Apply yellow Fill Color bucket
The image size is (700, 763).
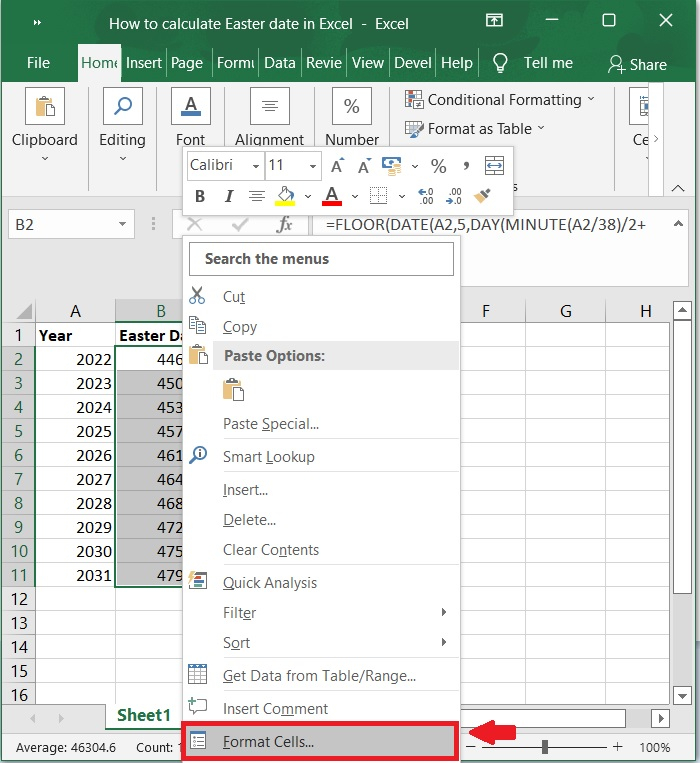tap(285, 196)
